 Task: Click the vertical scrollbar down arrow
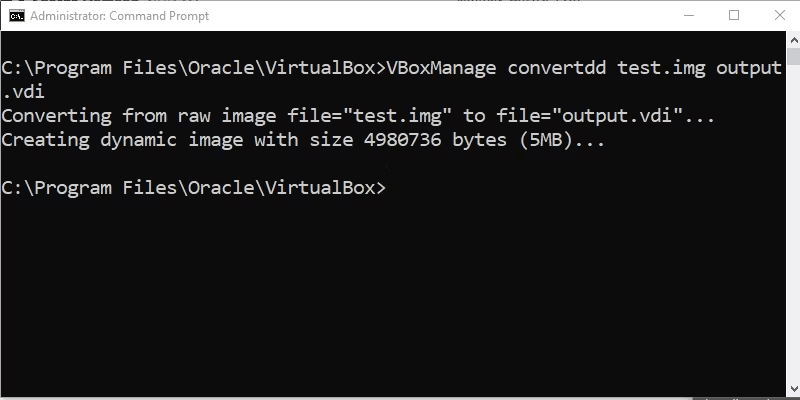pyautogui.click(x=793, y=388)
